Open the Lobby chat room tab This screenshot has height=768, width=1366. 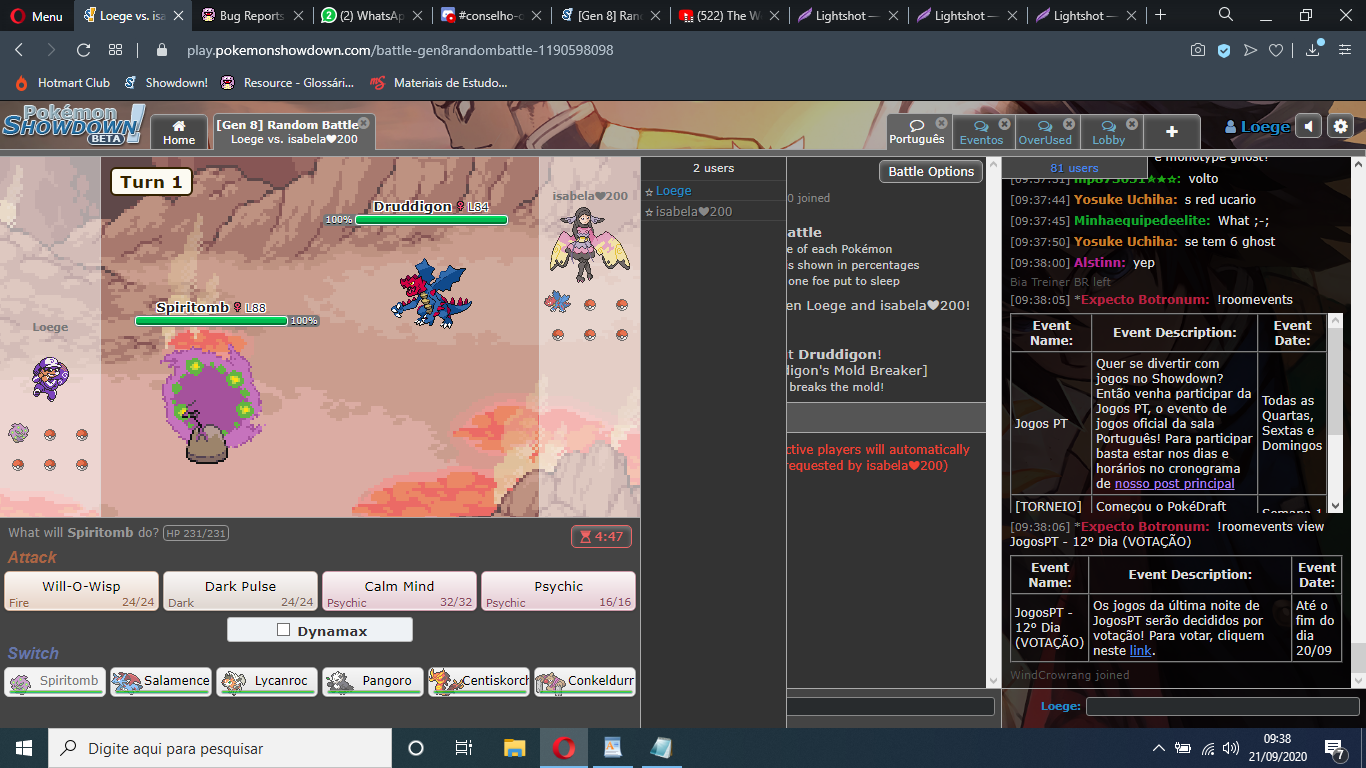coord(1108,132)
